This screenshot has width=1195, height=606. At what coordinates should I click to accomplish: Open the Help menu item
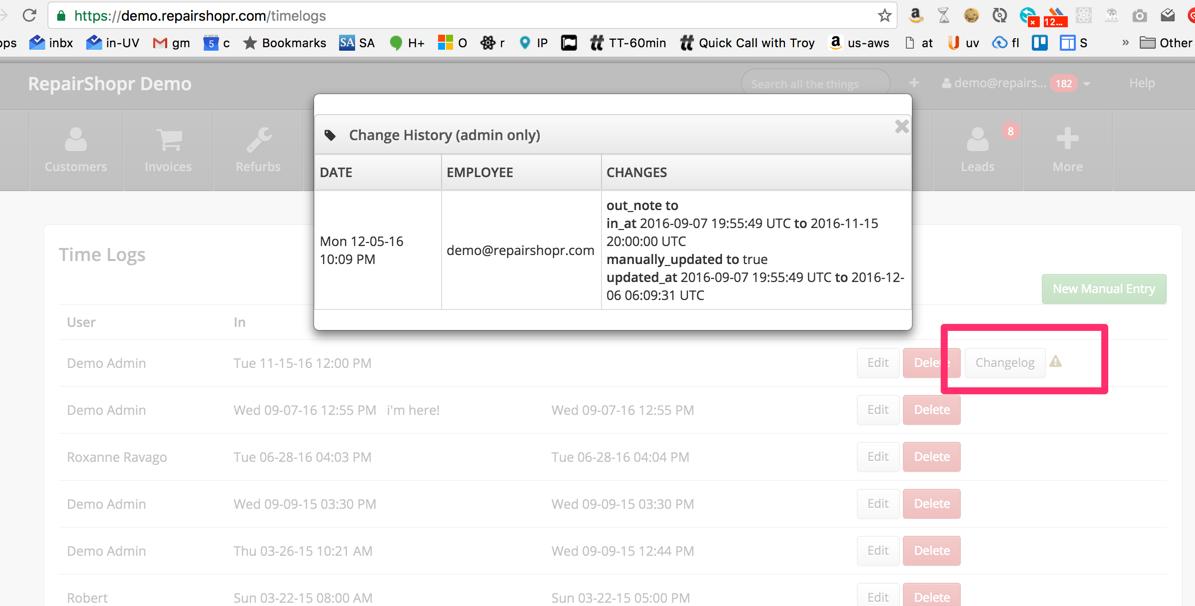click(1141, 83)
